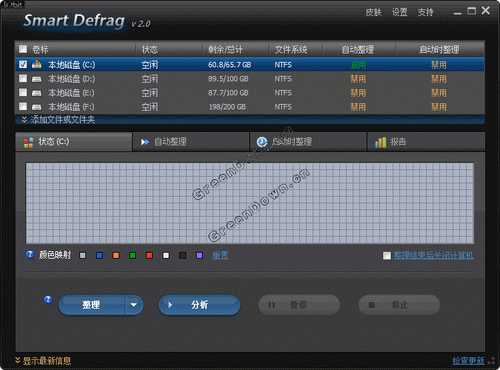Viewport: 500px width, 370px height.
Task: Click the D: drive disk icon
Action: coord(37,79)
